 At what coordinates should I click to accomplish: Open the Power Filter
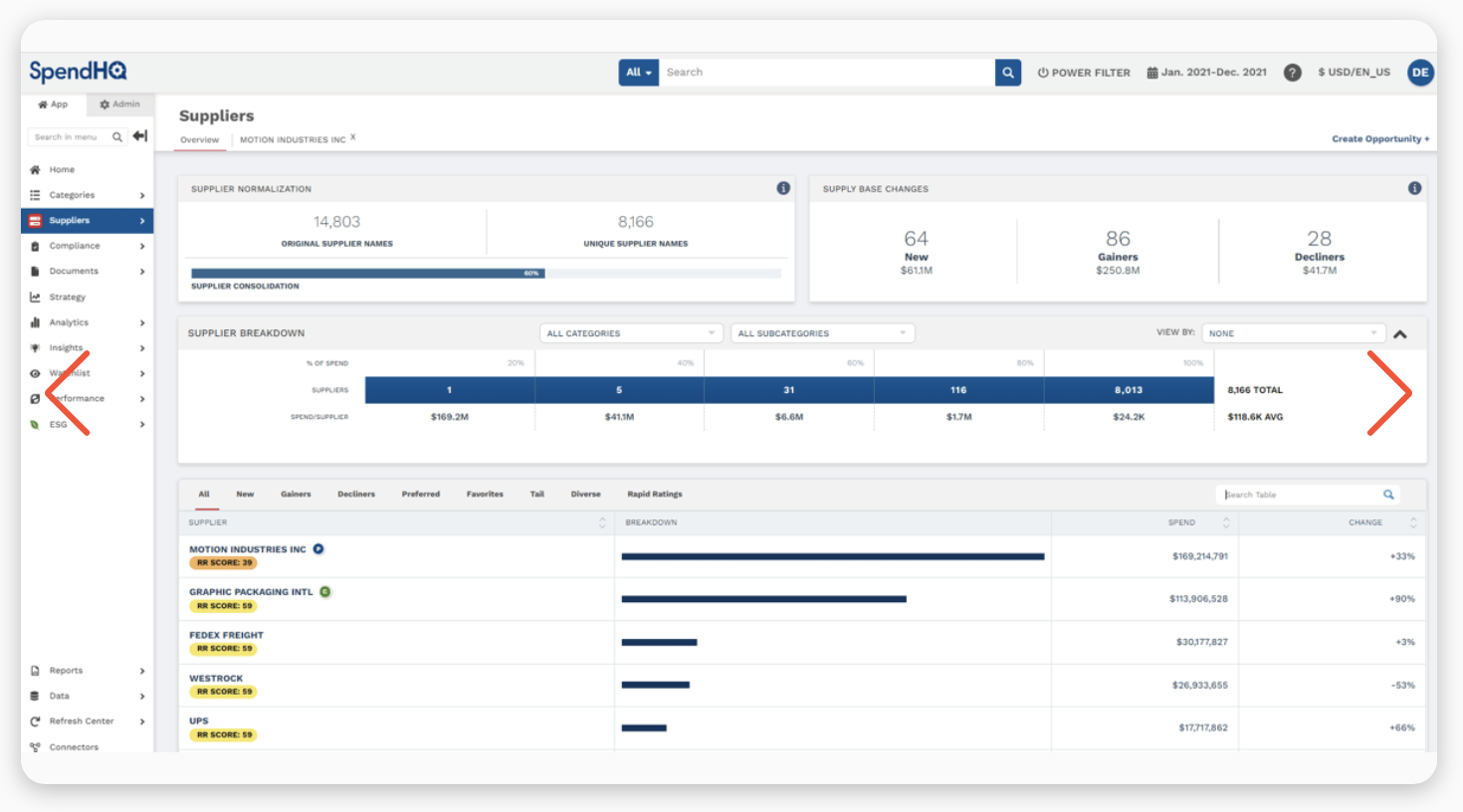coord(1084,73)
